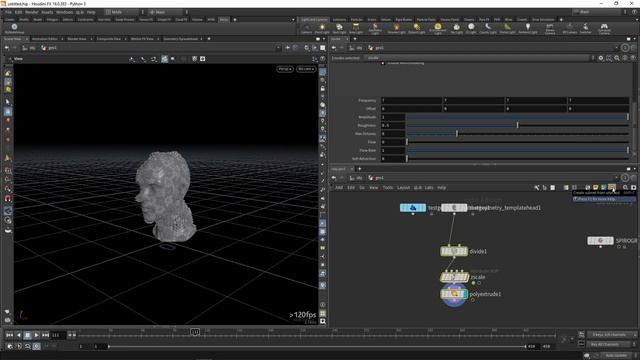Jump to first frame on the playbar

click(9, 335)
